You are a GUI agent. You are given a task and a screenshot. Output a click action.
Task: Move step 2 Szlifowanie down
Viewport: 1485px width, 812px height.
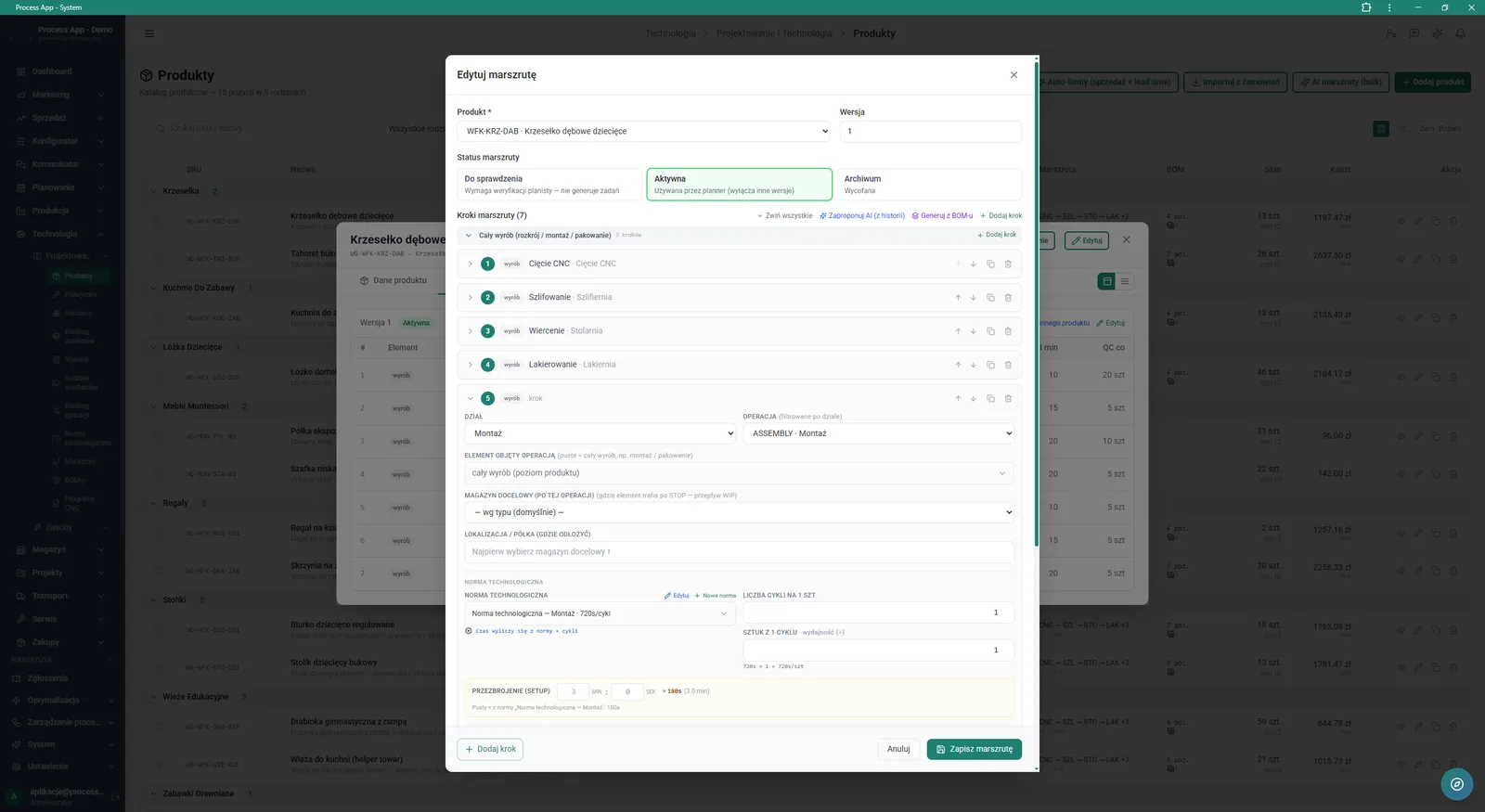click(973, 298)
